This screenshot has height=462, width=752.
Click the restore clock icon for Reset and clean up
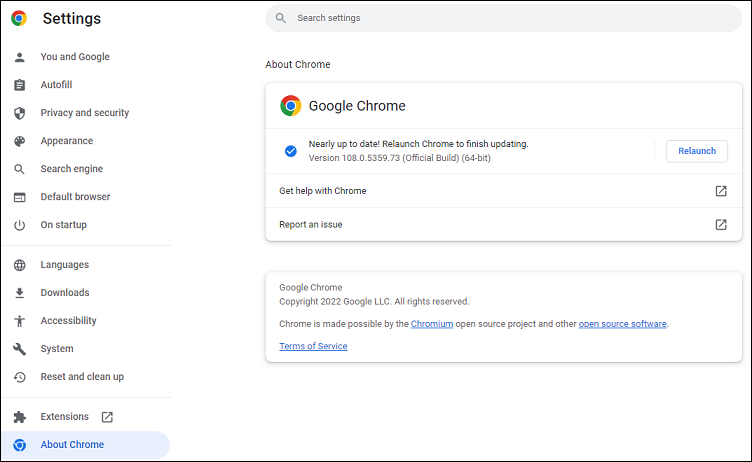point(19,377)
